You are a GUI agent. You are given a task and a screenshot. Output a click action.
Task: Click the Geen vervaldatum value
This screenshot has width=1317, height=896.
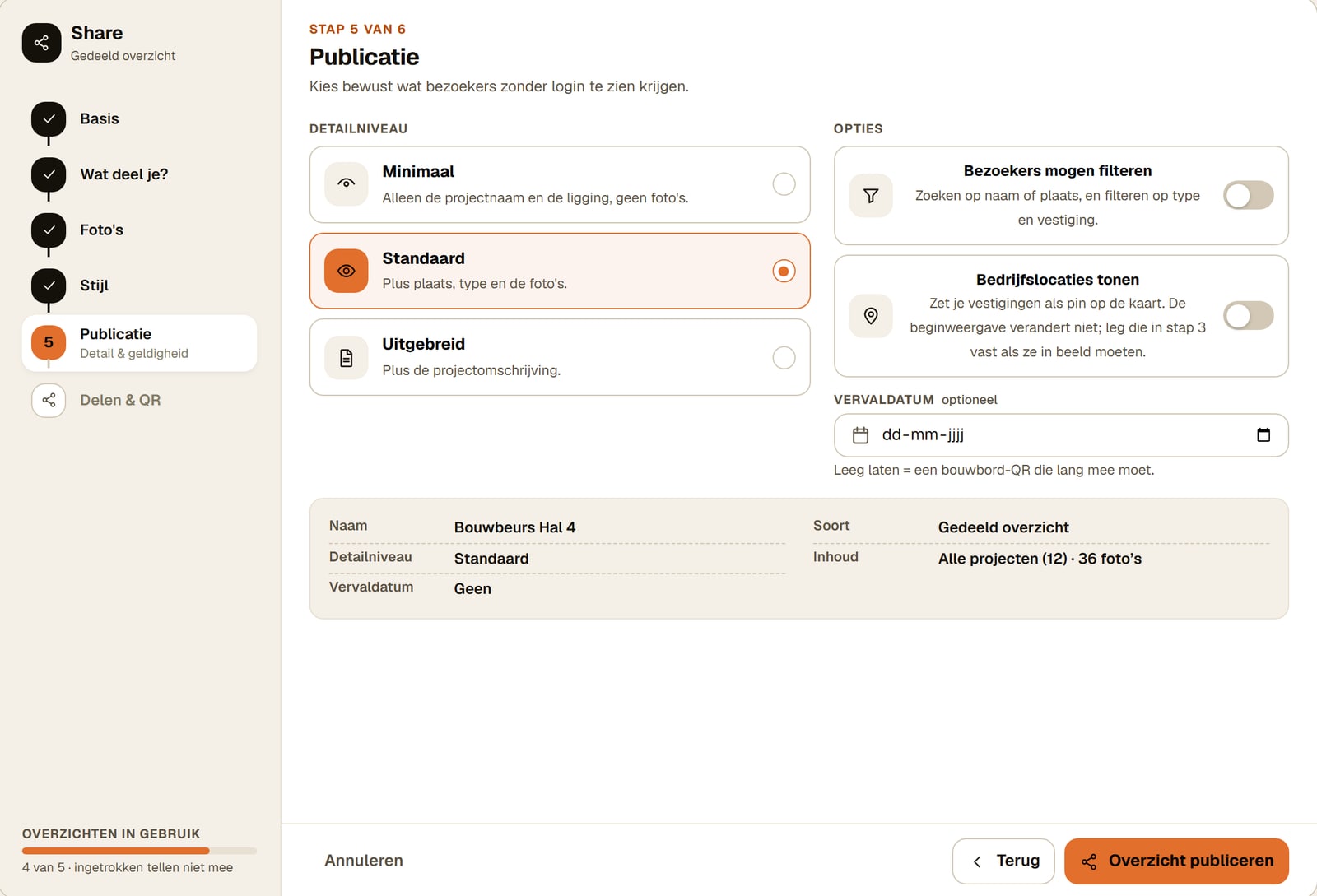[x=472, y=589]
